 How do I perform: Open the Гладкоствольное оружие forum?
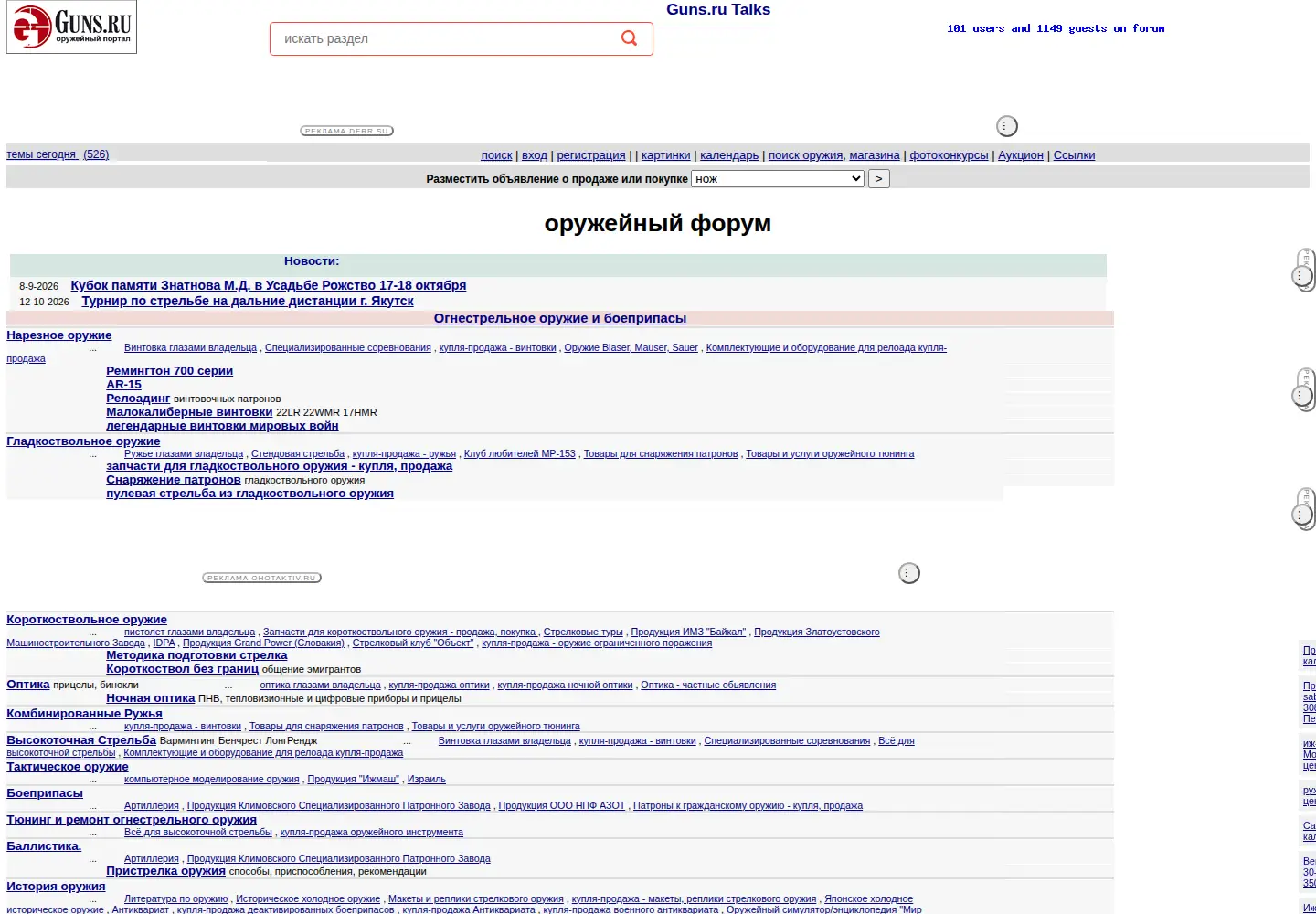tap(83, 441)
